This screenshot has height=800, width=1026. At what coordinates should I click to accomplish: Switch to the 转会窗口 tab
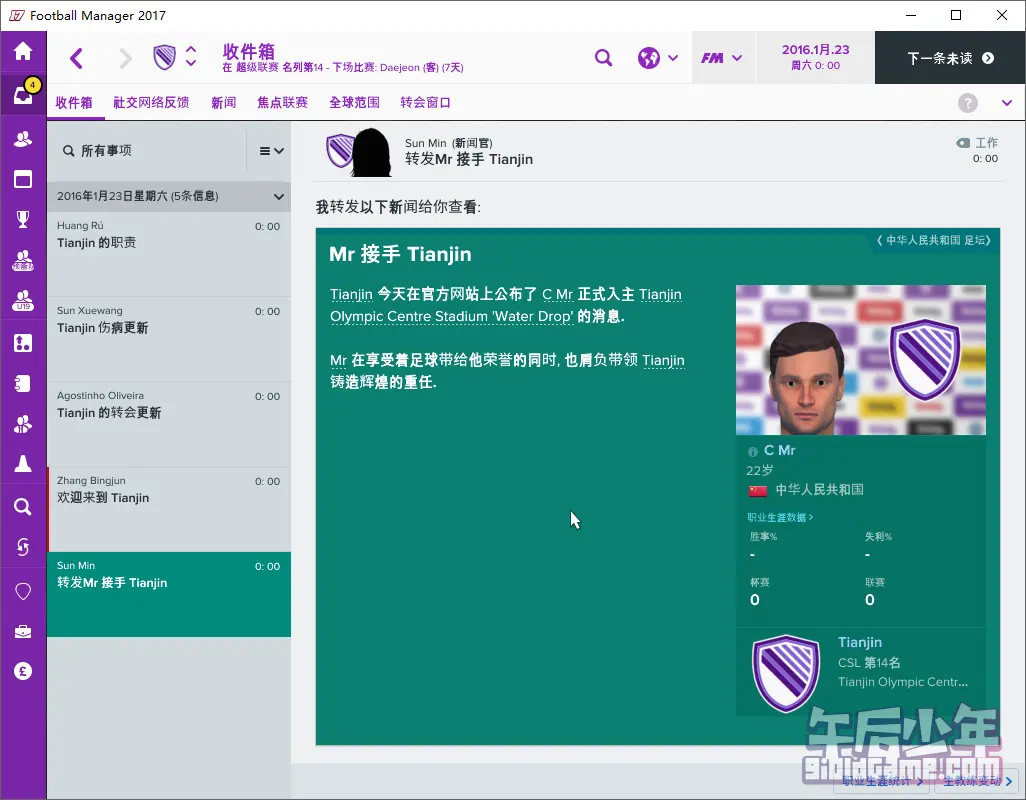[425, 103]
